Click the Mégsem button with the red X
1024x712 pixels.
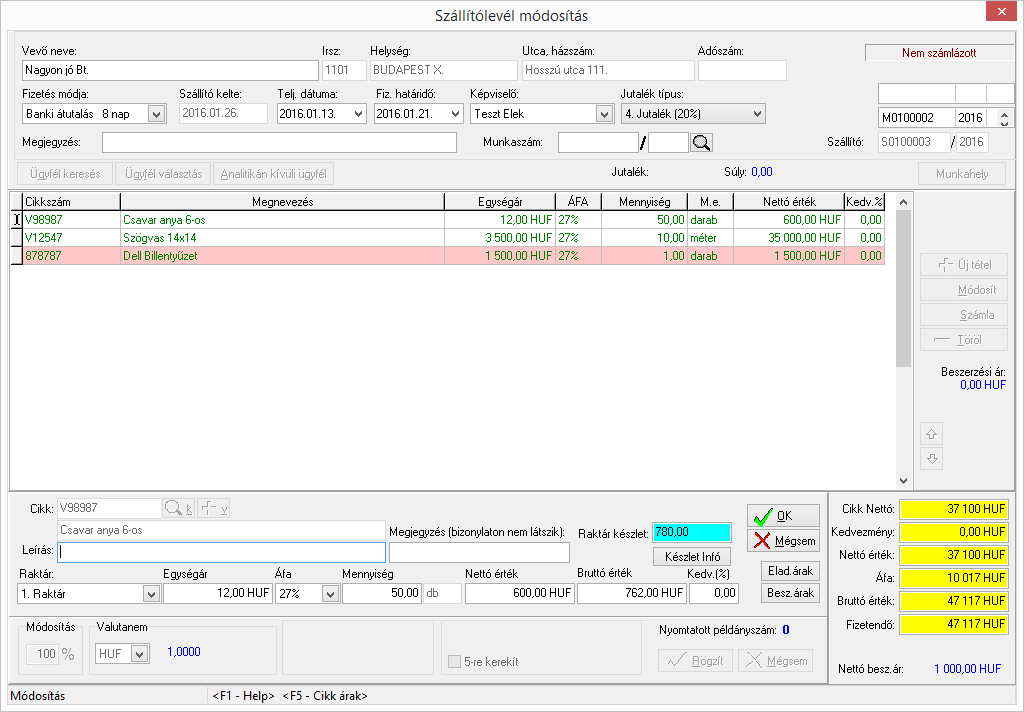[x=783, y=541]
